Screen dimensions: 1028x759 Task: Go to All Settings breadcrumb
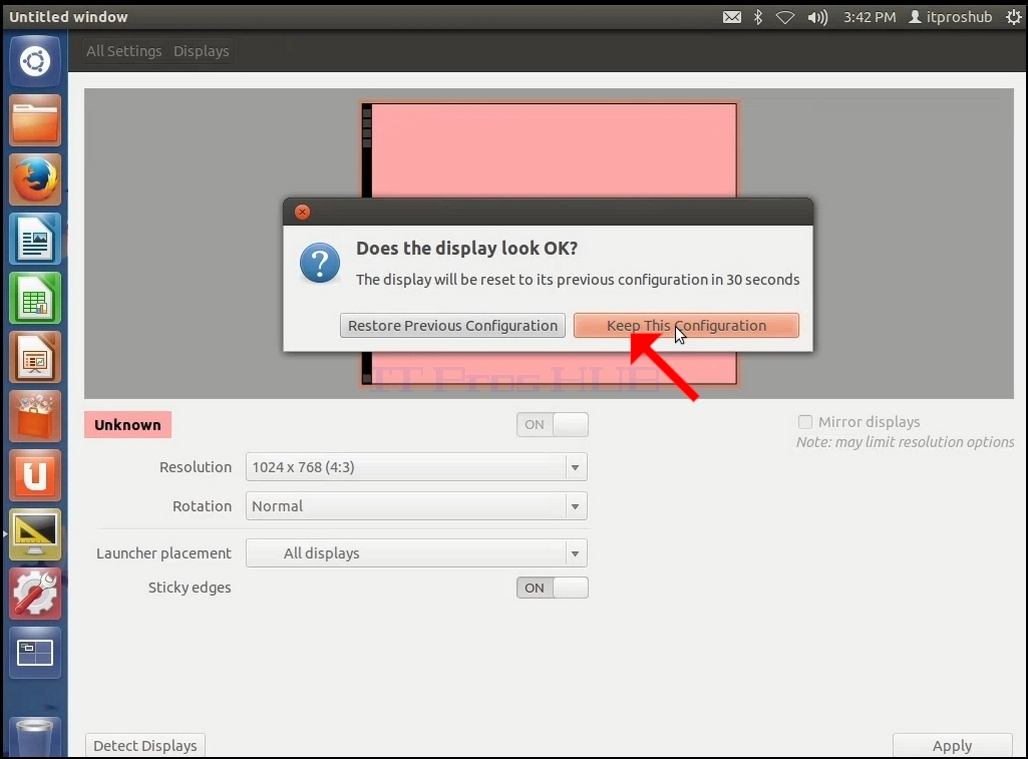pos(124,51)
